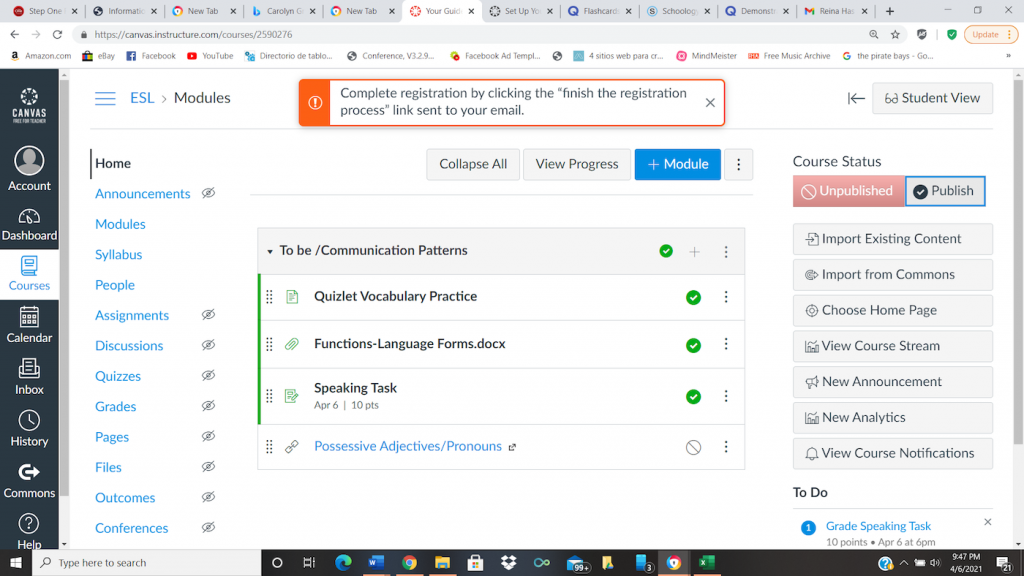The image size is (1024, 576).
Task: Toggle the visibility eye next to Assignments
Action: point(207,315)
